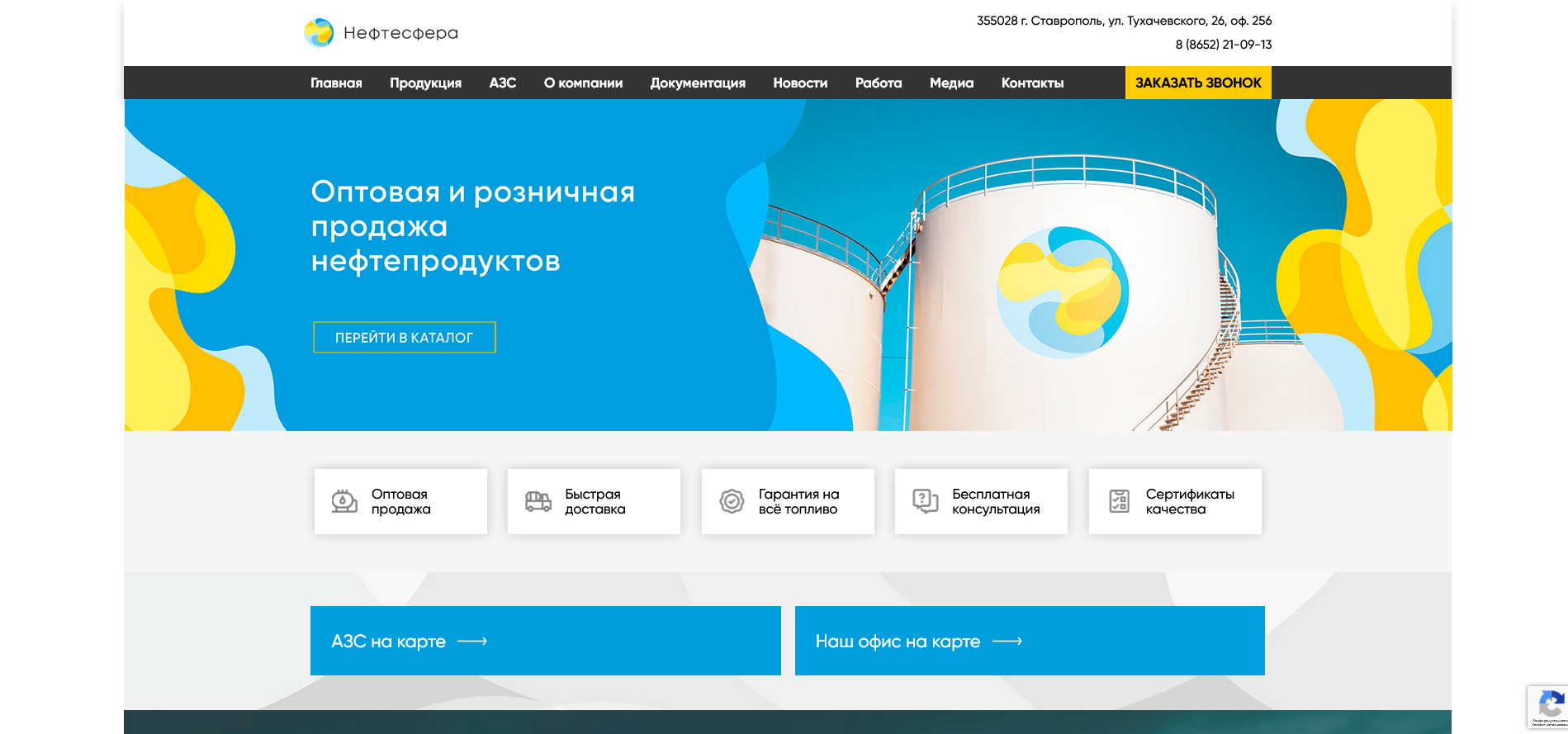
Task: Open the Медиа menu item
Action: click(x=951, y=83)
